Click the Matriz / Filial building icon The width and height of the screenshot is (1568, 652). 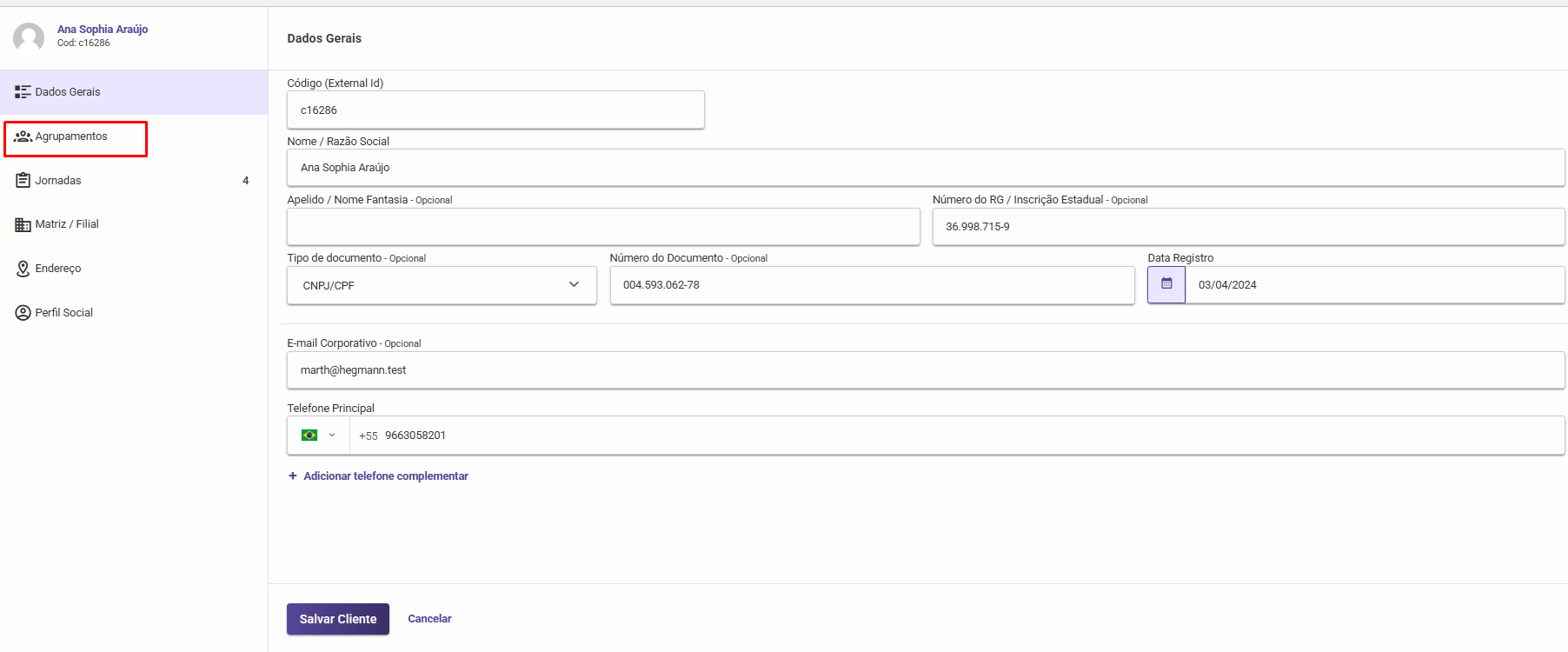[23, 224]
